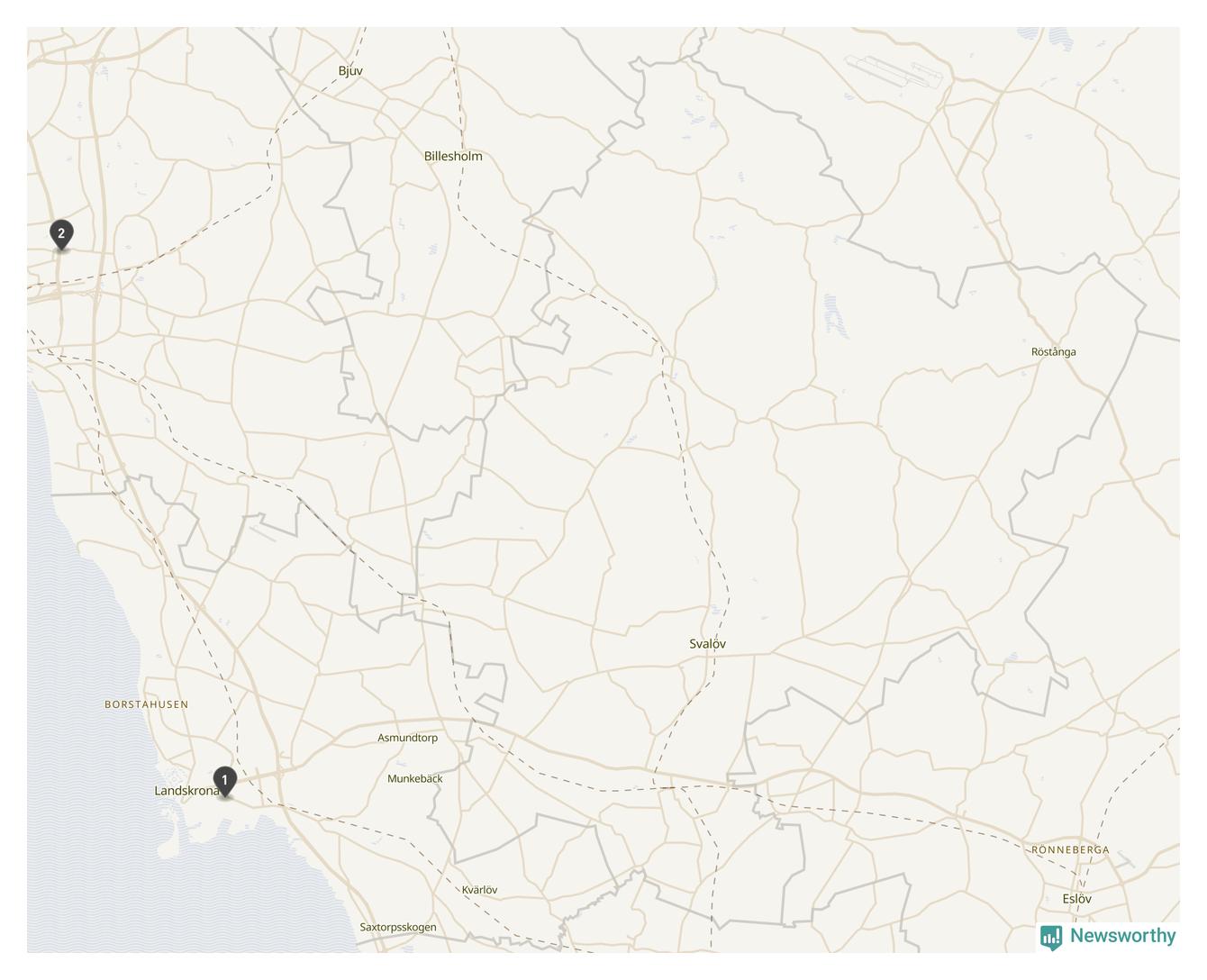Click the Munkebäck label
Image resolution: width=1207 pixels, height=980 pixels.
point(415,778)
